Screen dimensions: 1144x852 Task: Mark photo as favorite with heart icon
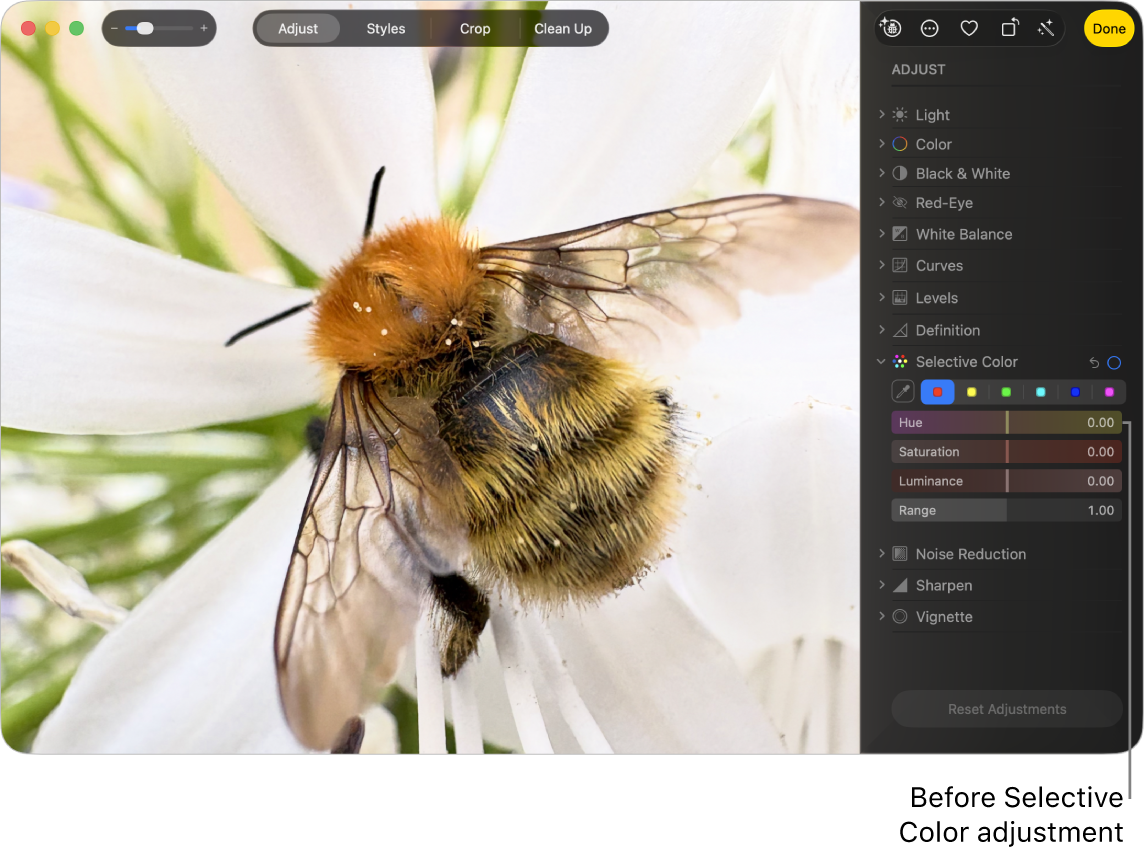click(x=969, y=29)
